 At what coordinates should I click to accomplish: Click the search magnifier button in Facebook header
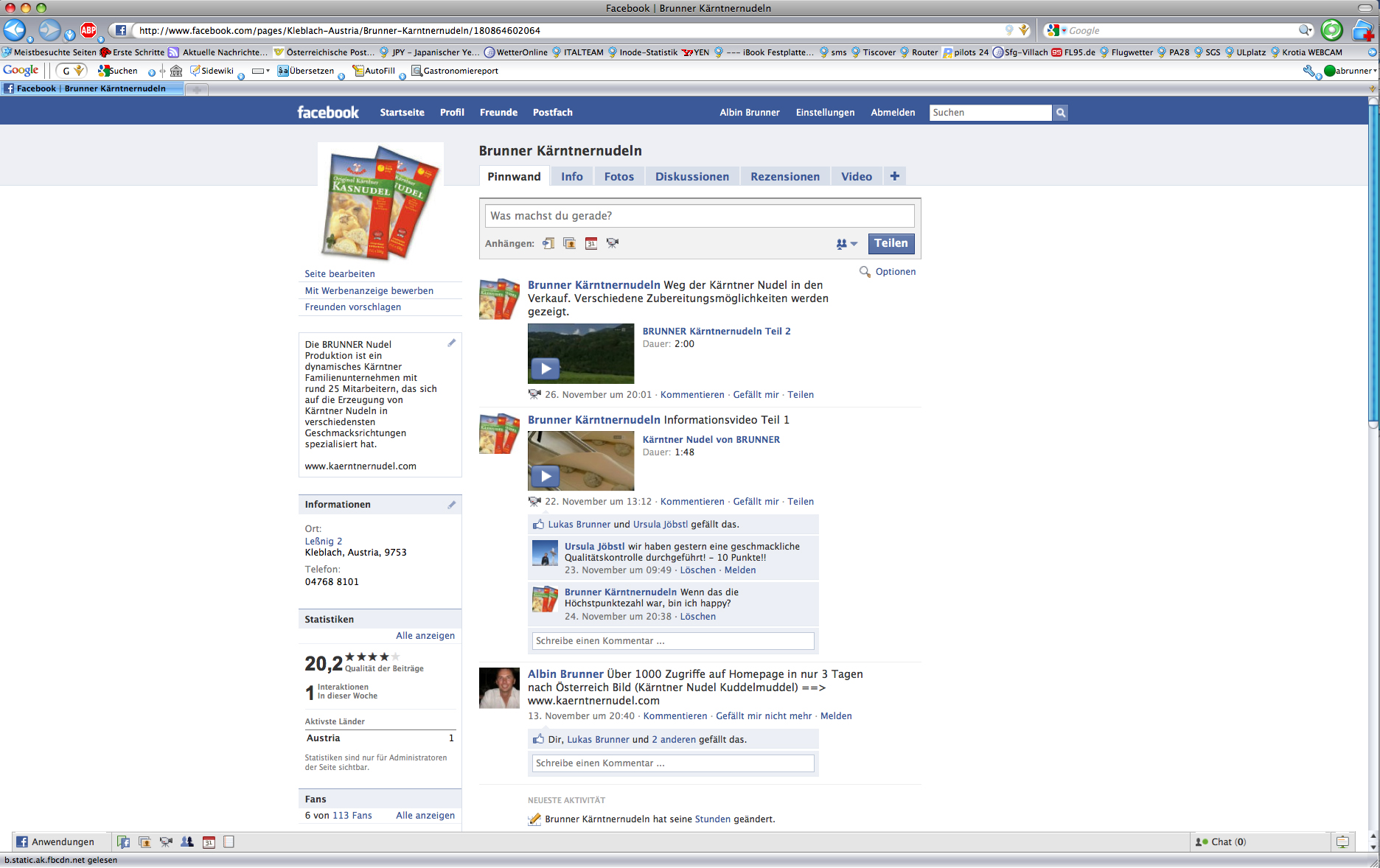point(1060,113)
